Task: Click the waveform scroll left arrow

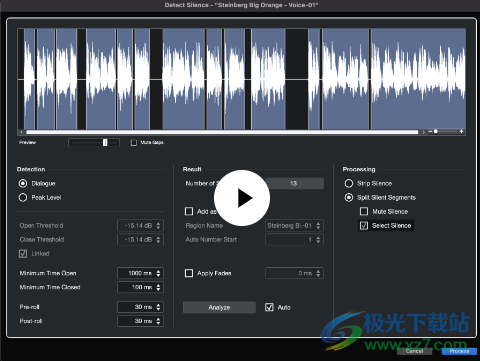Action: click(x=21, y=132)
